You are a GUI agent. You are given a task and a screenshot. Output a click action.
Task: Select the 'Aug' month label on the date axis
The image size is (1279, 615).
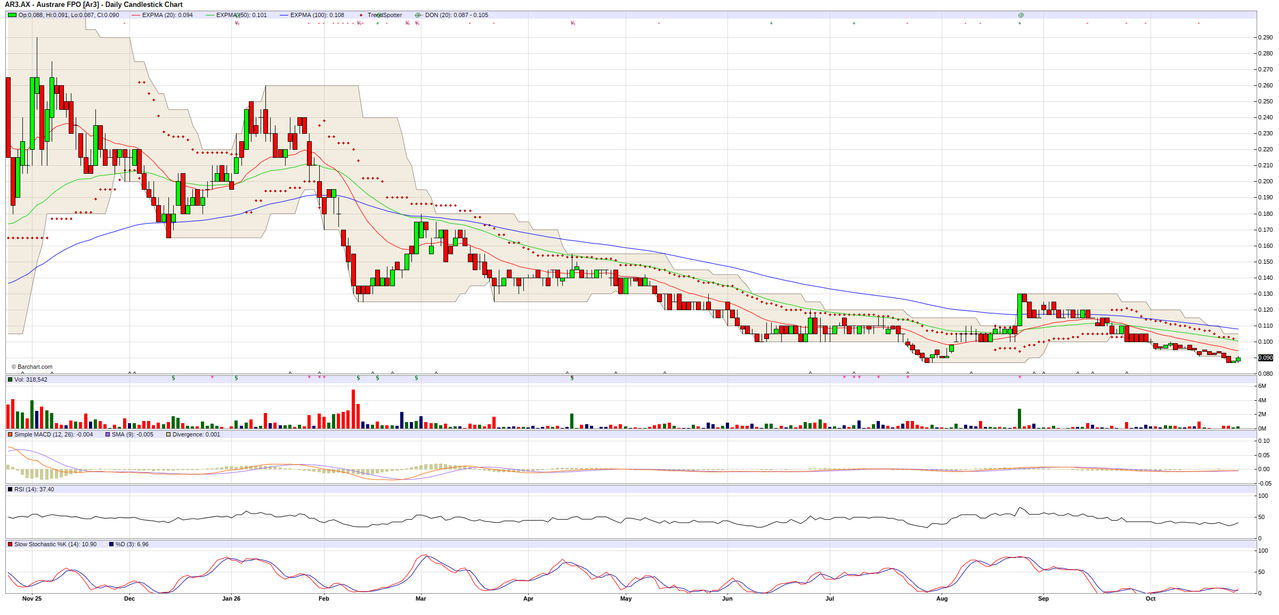pyautogui.click(x=942, y=599)
